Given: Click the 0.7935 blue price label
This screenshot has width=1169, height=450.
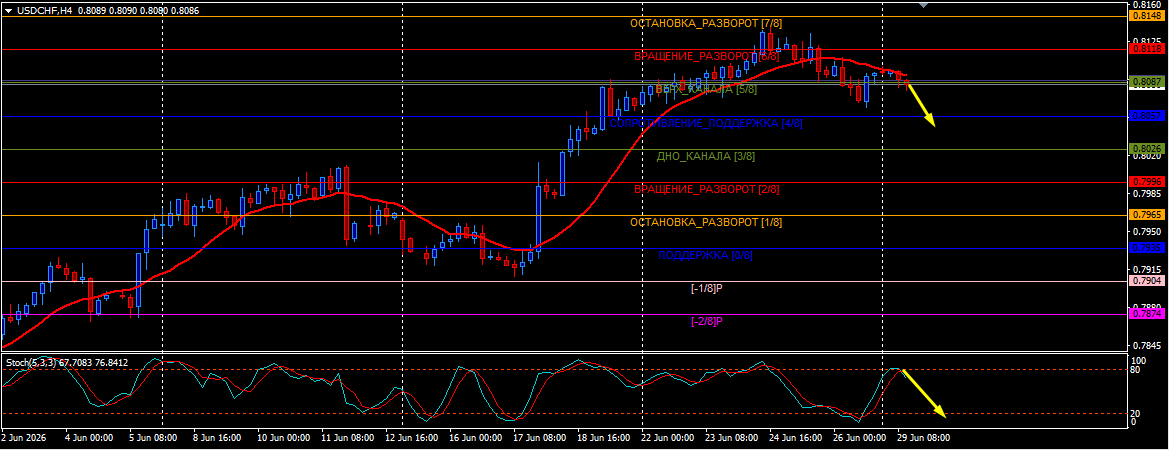Looking at the screenshot, I should (x=1146, y=247).
